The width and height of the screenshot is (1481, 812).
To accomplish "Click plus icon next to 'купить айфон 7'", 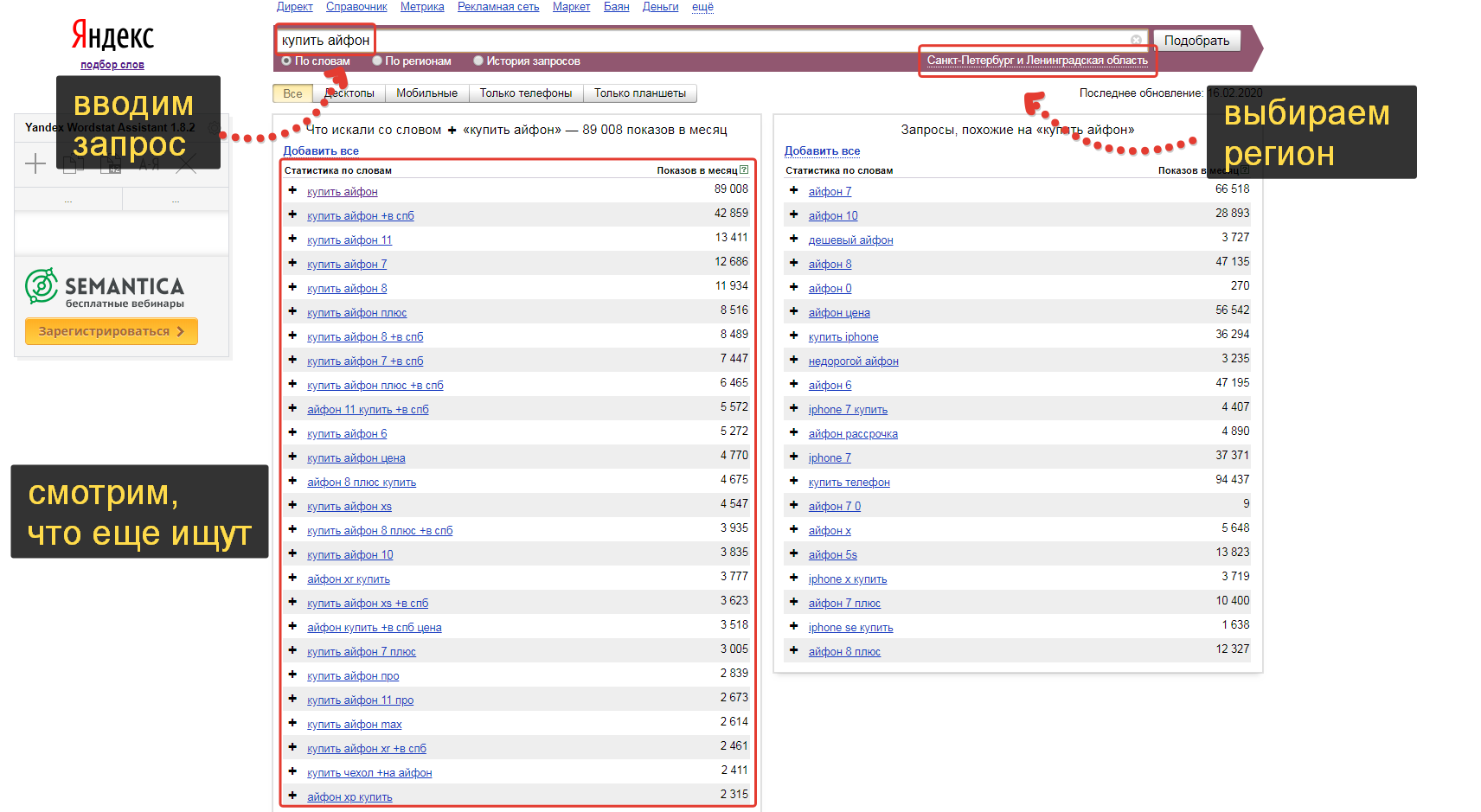I will point(292,263).
